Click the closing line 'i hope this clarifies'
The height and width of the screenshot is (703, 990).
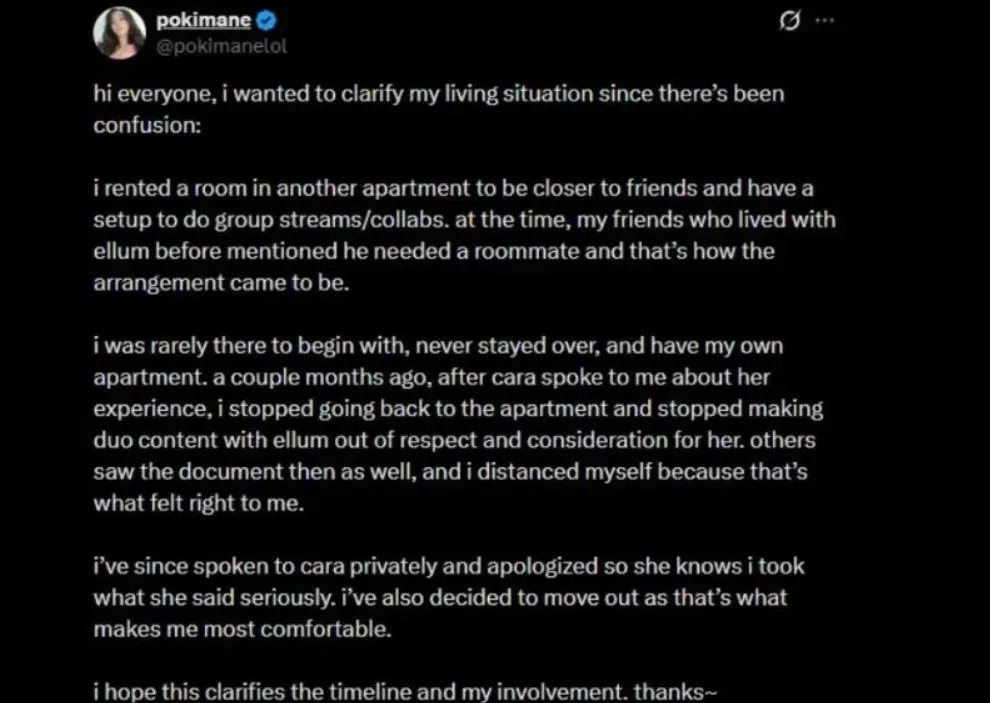pos(405,691)
